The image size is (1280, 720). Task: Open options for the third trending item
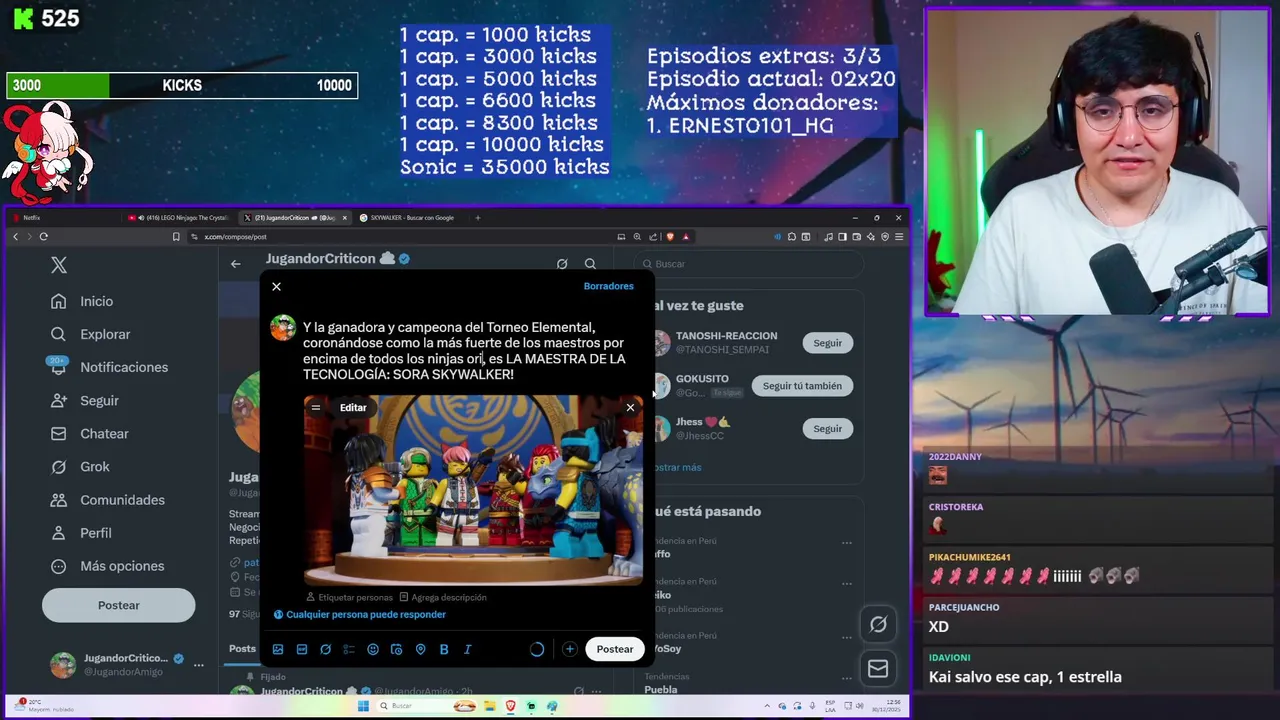847,637
